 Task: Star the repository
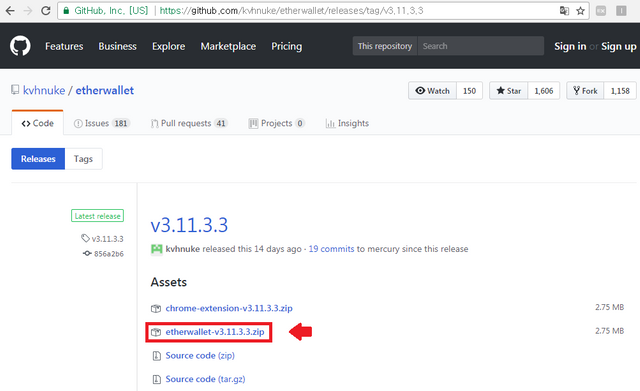point(509,91)
